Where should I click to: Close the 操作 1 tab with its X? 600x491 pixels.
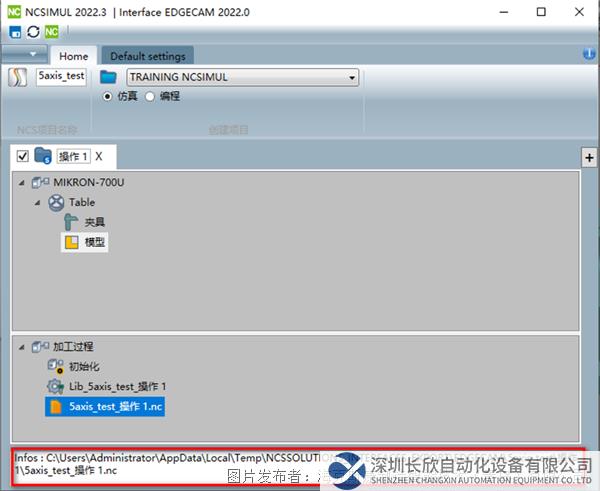[99, 156]
